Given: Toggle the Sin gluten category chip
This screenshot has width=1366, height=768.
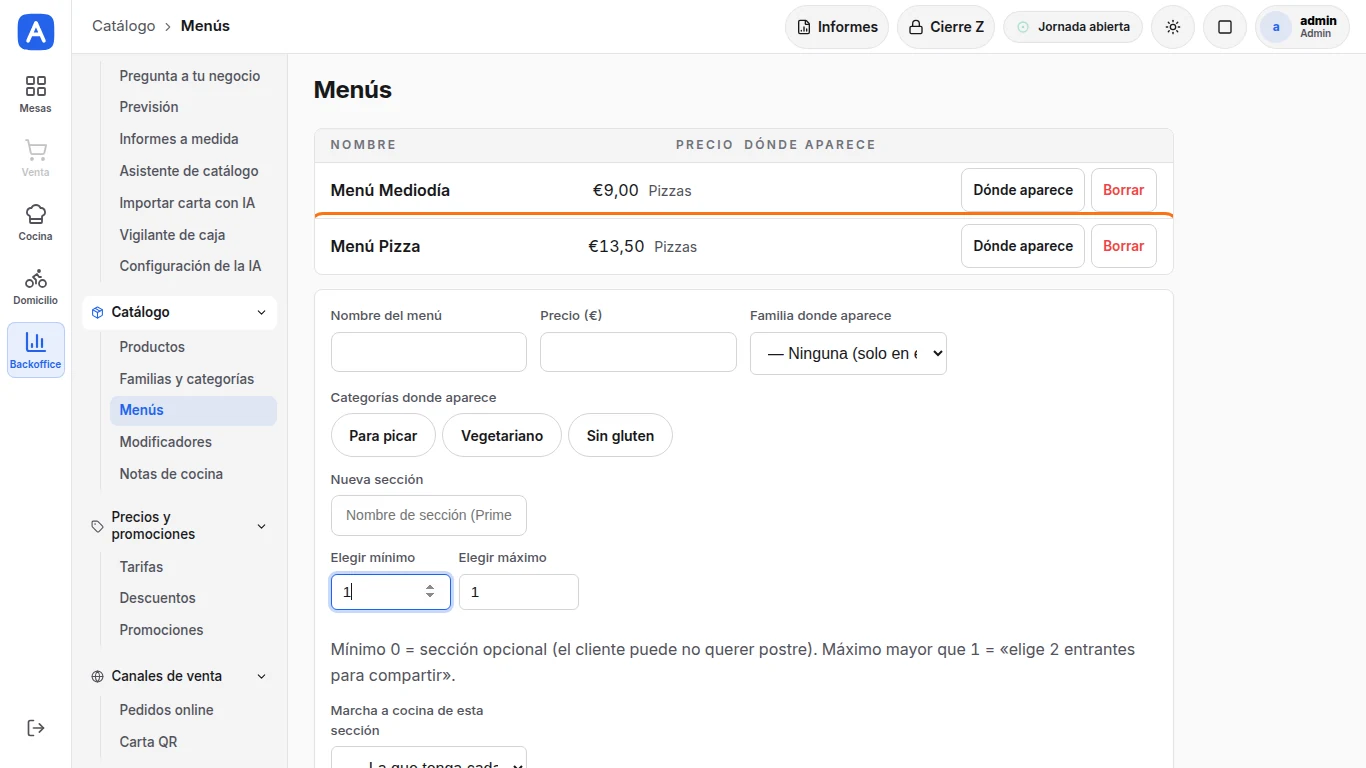Looking at the screenshot, I should pyautogui.click(x=620, y=436).
